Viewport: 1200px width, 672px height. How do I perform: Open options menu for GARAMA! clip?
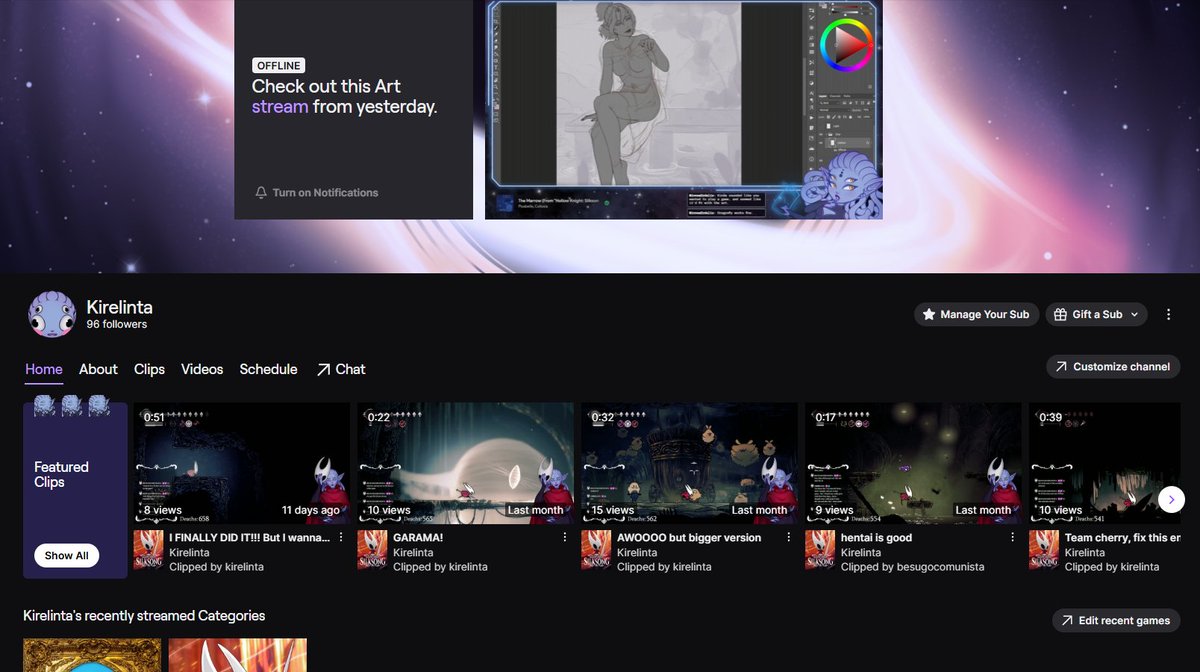(x=565, y=538)
